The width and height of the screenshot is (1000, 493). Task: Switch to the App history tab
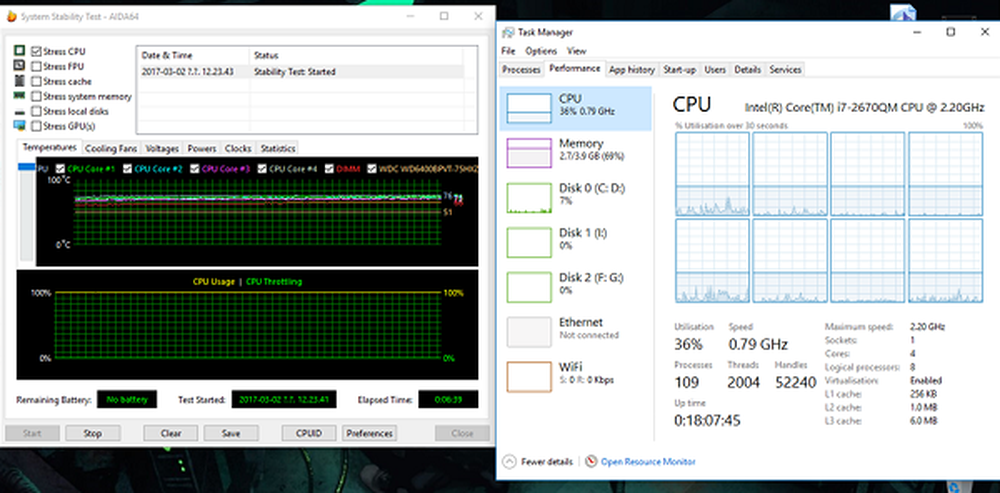pos(631,70)
